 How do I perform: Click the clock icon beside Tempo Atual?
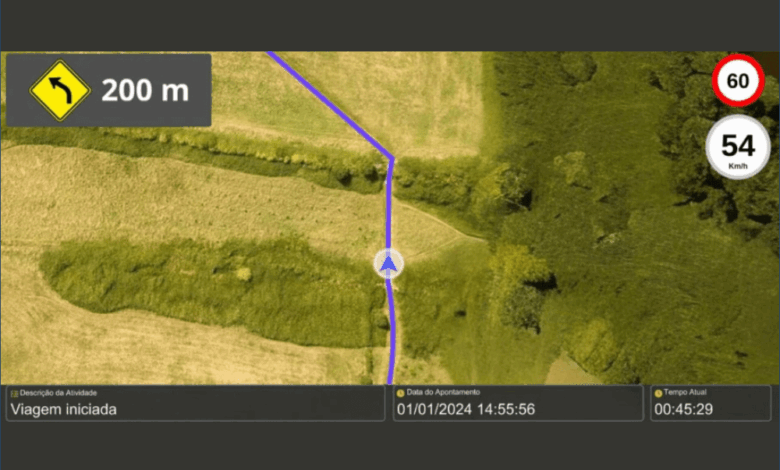[x=658, y=393]
